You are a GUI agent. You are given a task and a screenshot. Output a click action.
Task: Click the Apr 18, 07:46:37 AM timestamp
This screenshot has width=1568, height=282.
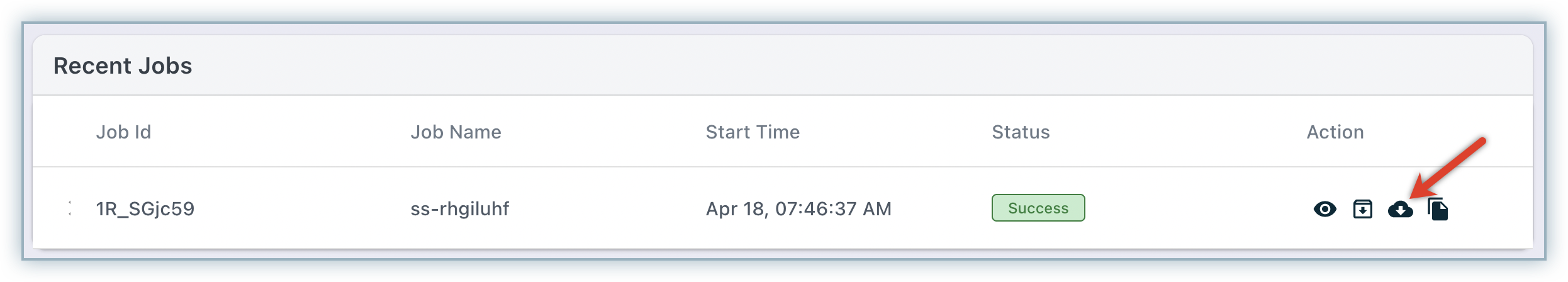point(798,209)
